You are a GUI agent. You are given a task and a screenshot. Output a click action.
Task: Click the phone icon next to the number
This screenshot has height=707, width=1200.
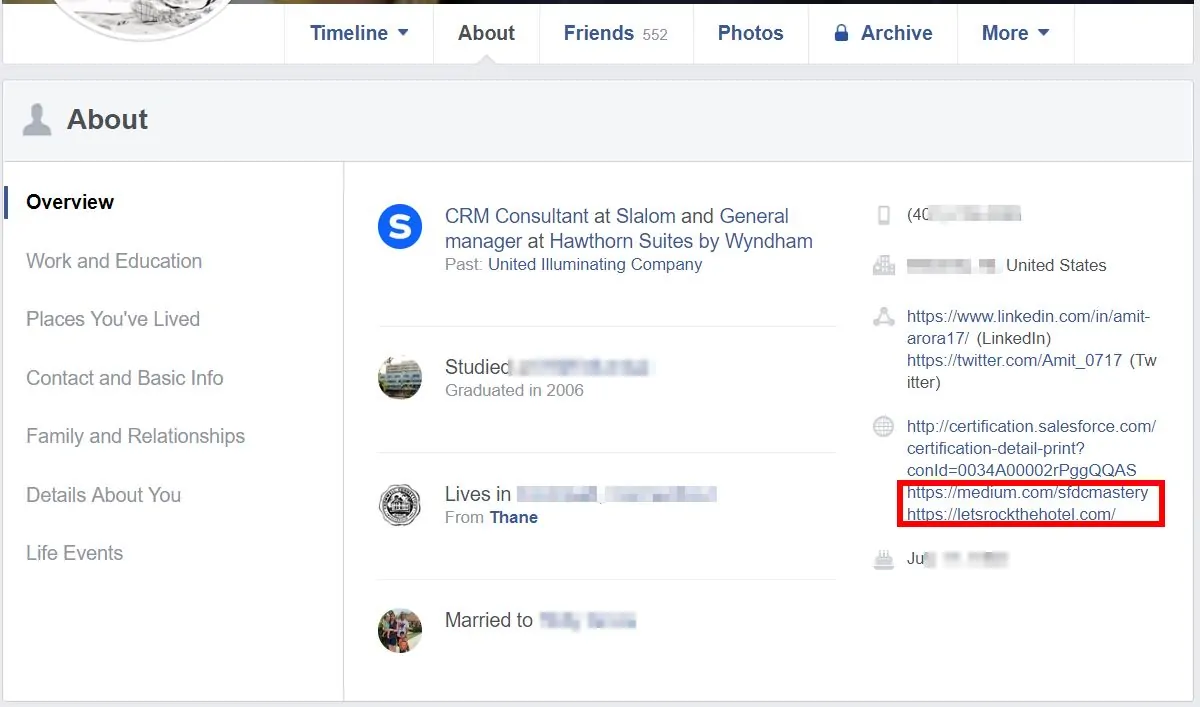point(883,213)
